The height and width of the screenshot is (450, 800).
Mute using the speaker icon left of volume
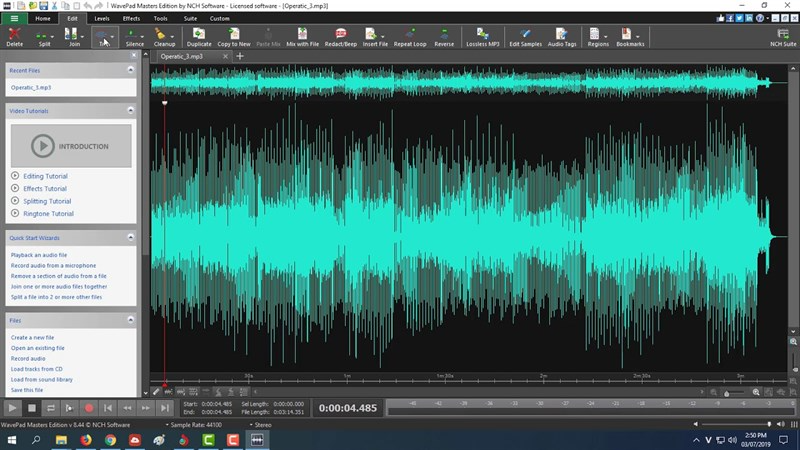(695, 424)
